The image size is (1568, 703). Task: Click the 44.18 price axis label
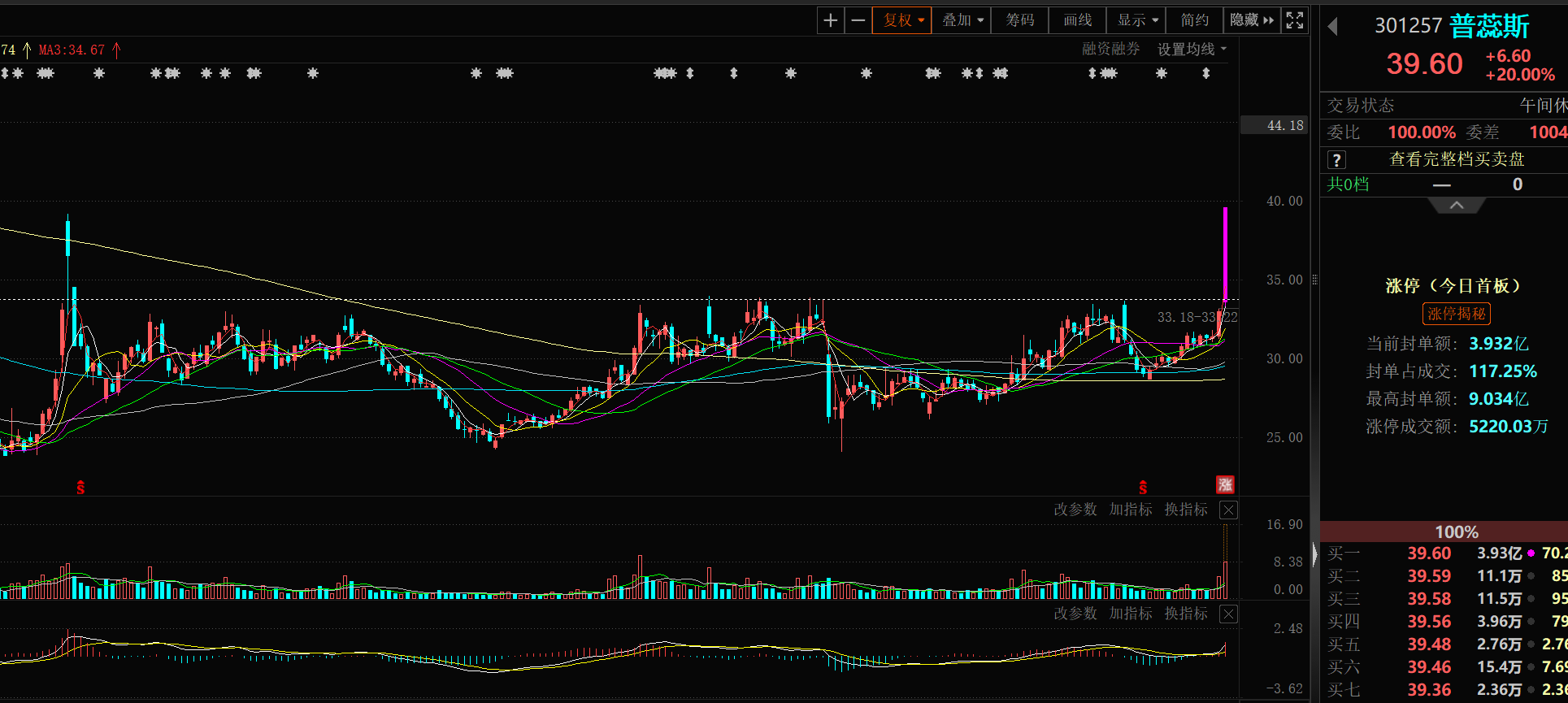(1274, 125)
